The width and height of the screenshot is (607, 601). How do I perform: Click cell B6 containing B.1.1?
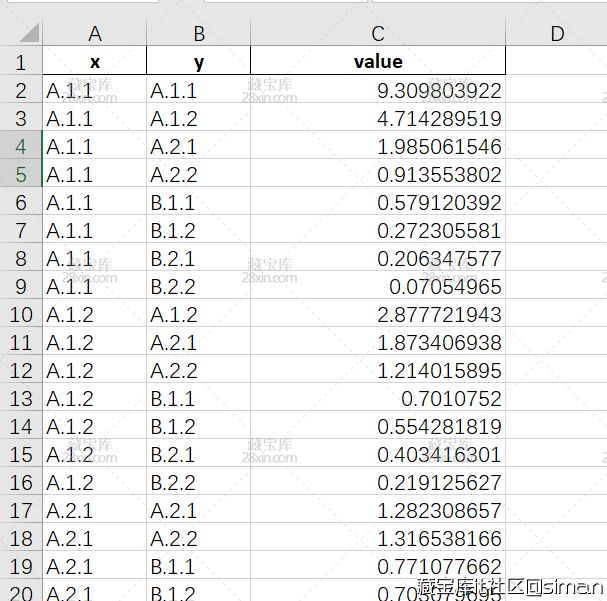(x=199, y=203)
